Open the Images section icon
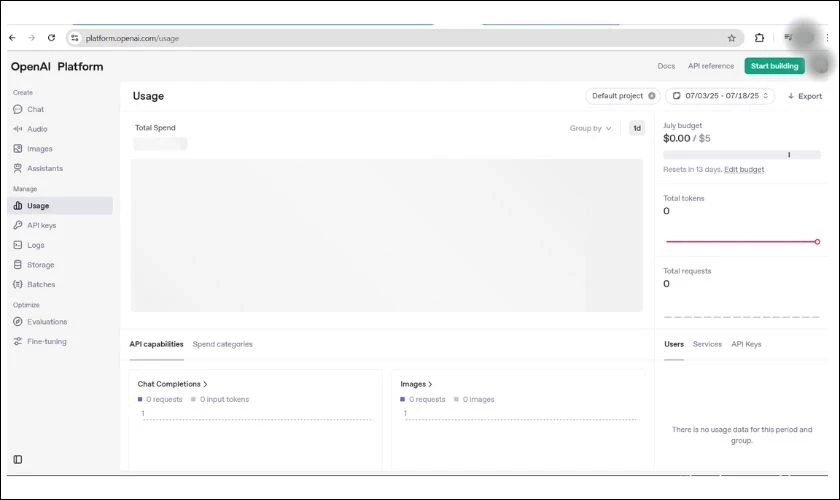The height and width of the screenshot is (500, 840). pyautogui.click(x=18, y=149)
